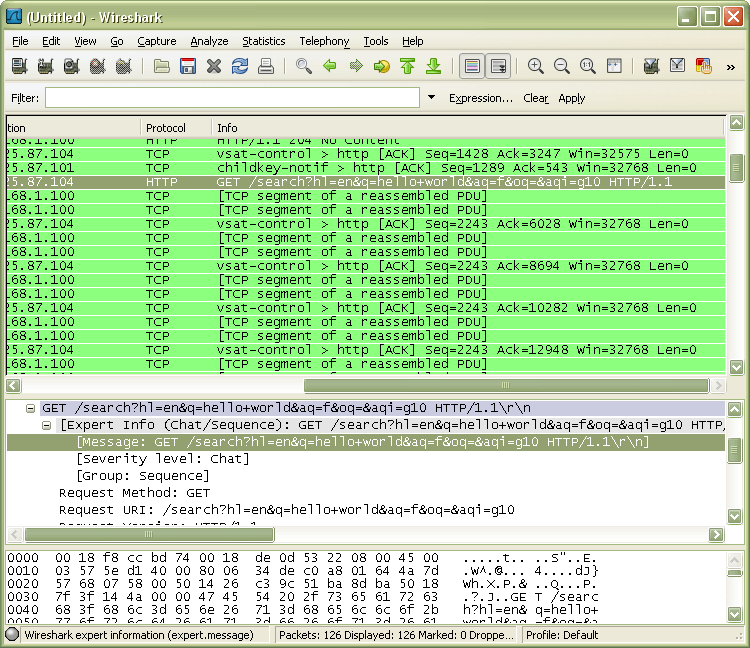Viewport: 750px width, 648px height.
Task: Click the packet details scroll right arrow
Action: pyautogui.click(x=716, y=534)
